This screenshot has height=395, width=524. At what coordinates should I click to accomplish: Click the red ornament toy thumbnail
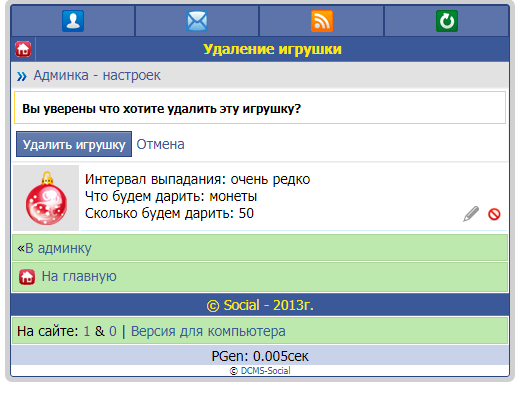click(46, 198)
